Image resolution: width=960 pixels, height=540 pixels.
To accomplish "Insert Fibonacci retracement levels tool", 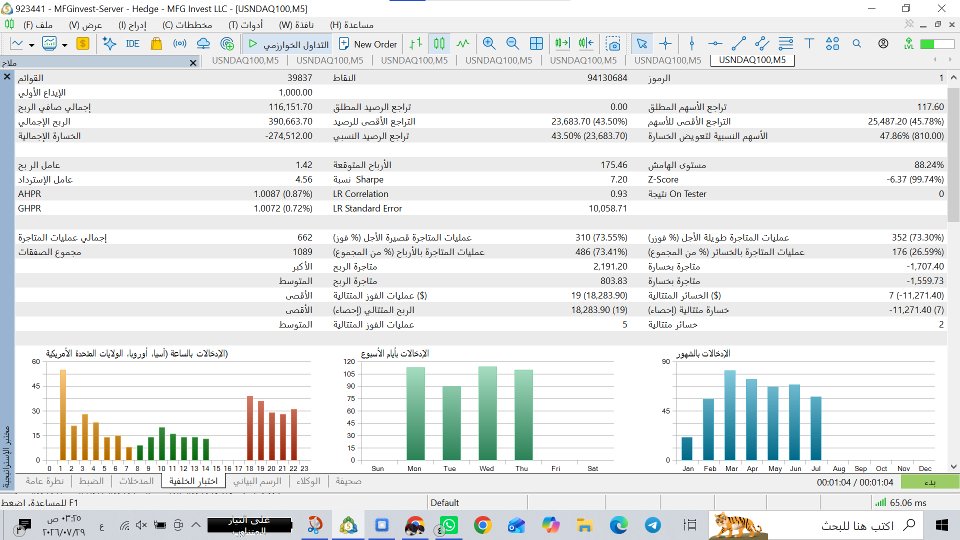I will pos(786,43).
